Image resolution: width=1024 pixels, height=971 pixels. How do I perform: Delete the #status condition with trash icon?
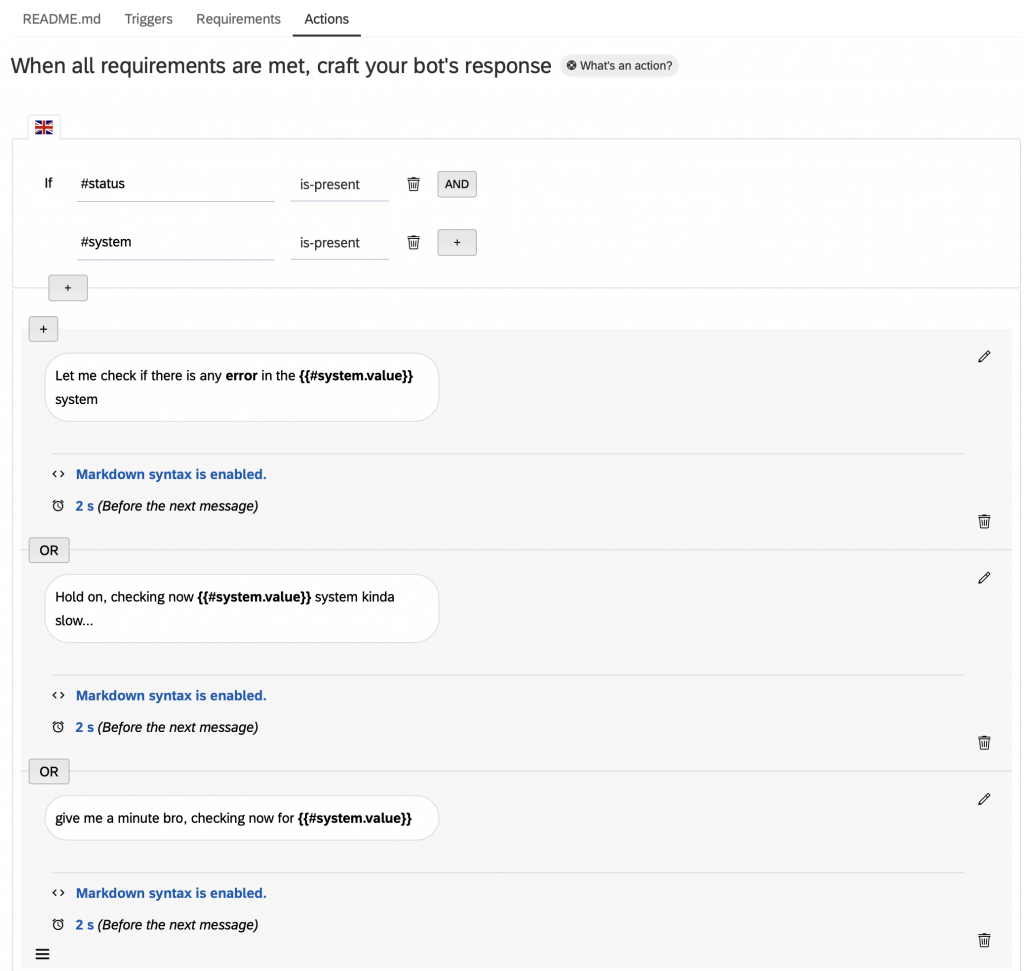[413, 184]
